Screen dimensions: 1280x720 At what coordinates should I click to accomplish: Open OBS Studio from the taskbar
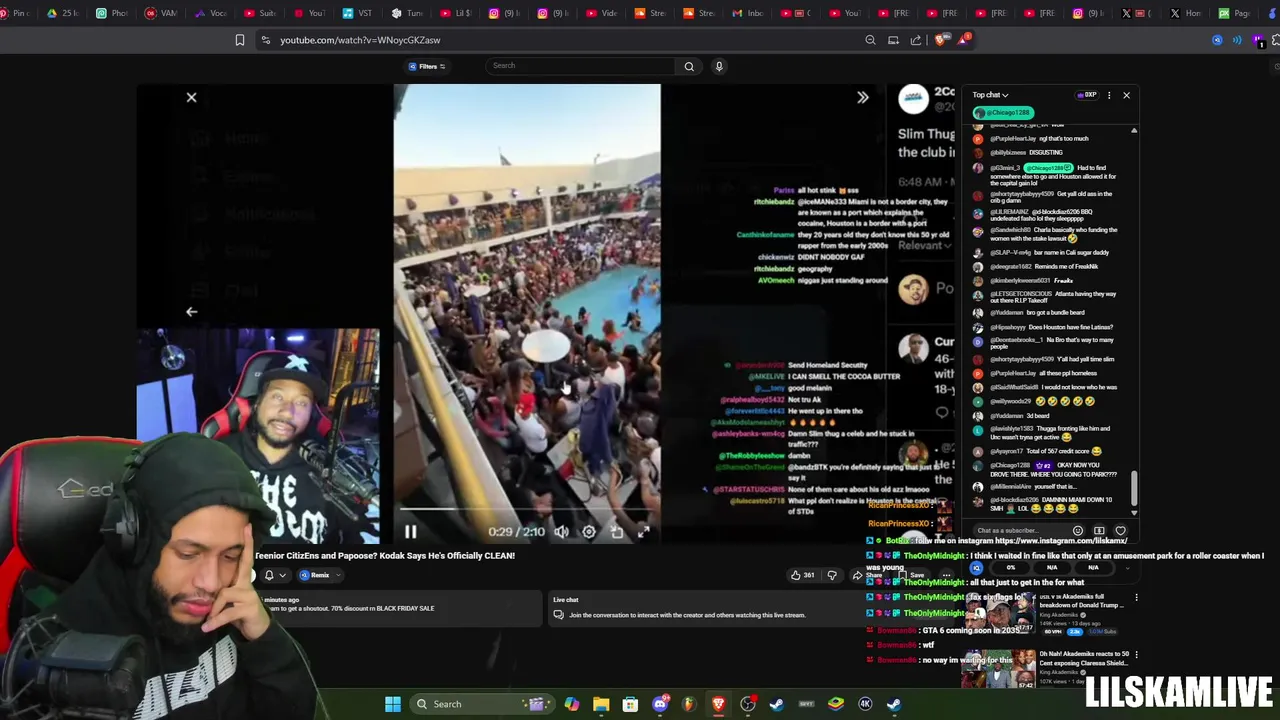pyautogui.click(x=747, y=704)
